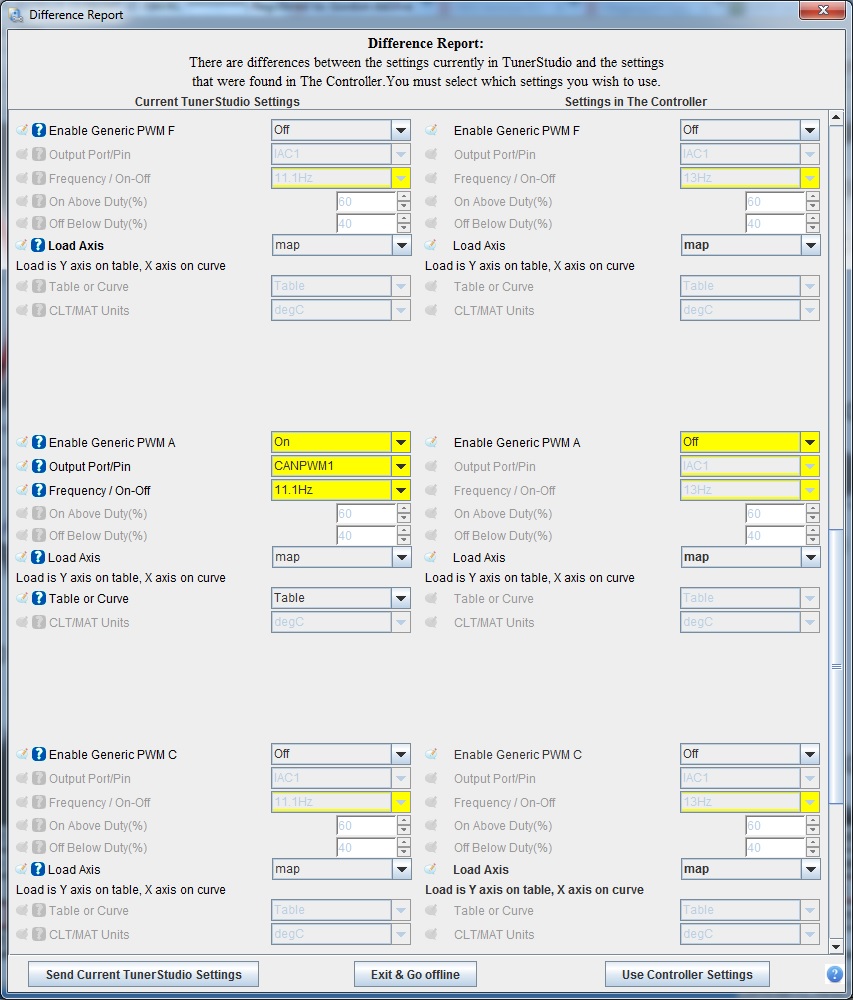Open PWM A 11.1Hz Frequency dropdown
Screen dimensions: 853x1000
tap(341, 490)
